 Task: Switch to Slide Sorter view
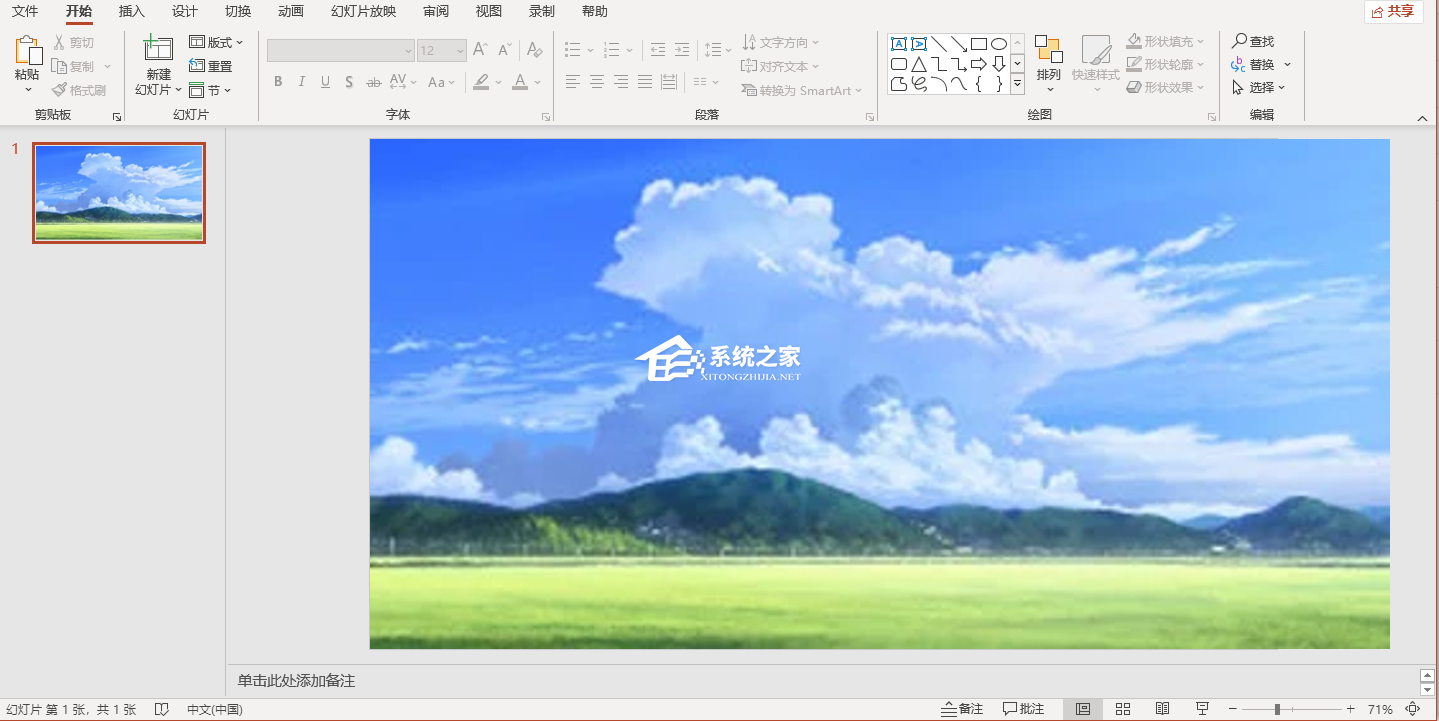coord(1122,709)
